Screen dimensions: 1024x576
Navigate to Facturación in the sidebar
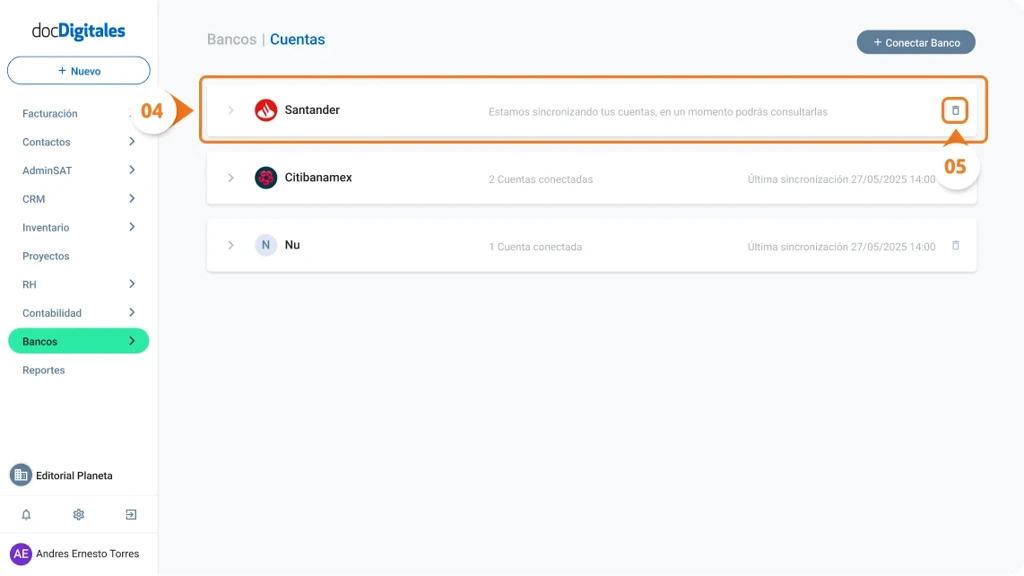coord(47,113)
